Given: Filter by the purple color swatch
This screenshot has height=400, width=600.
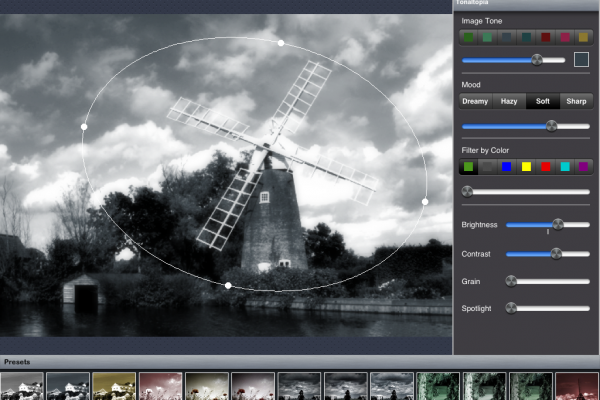Looking at the screenshot, I should pos(583,167).
